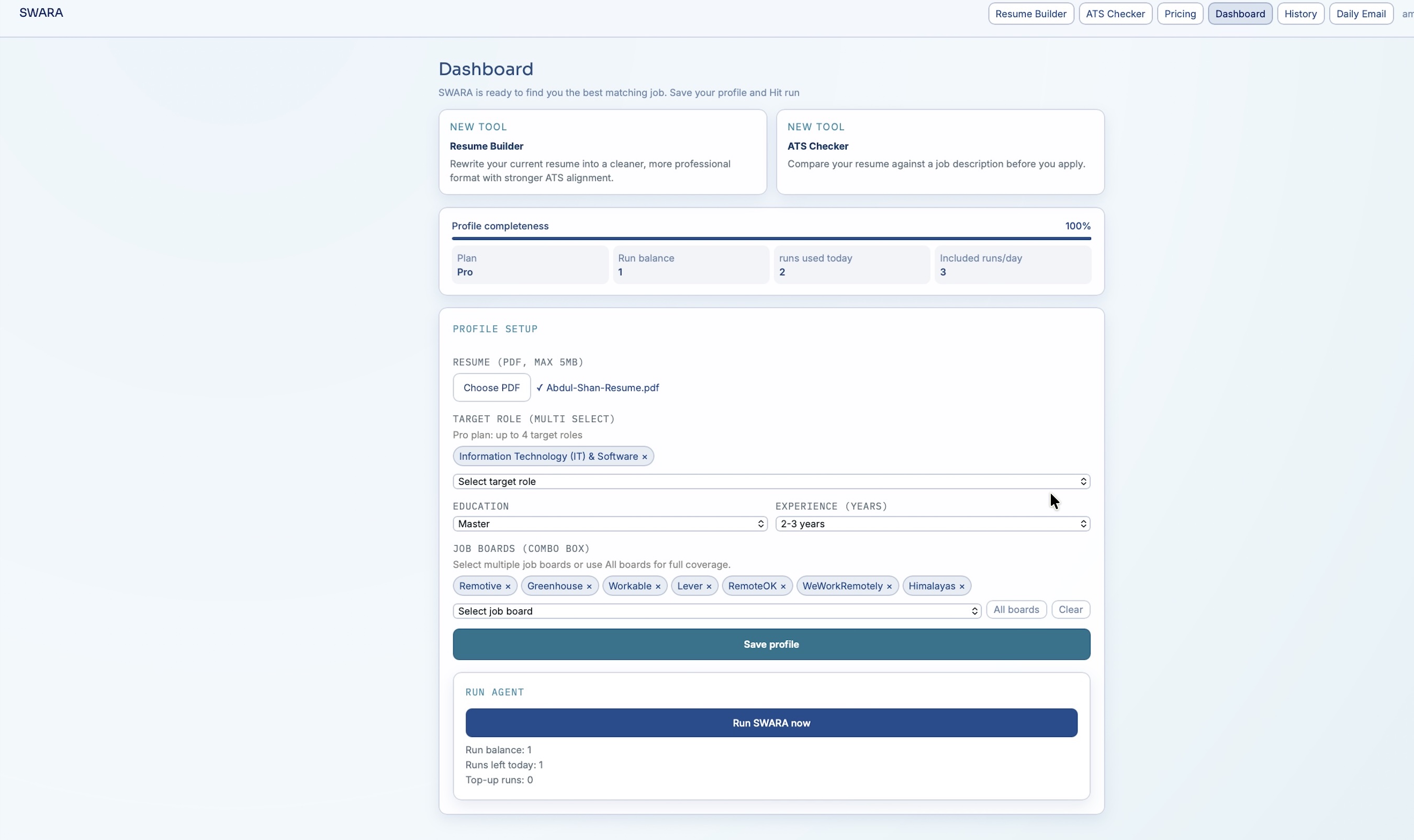Open the ATS Checker new tool card
The height and width of the screenshot is (840, 1414).
[x=940, y=152]
